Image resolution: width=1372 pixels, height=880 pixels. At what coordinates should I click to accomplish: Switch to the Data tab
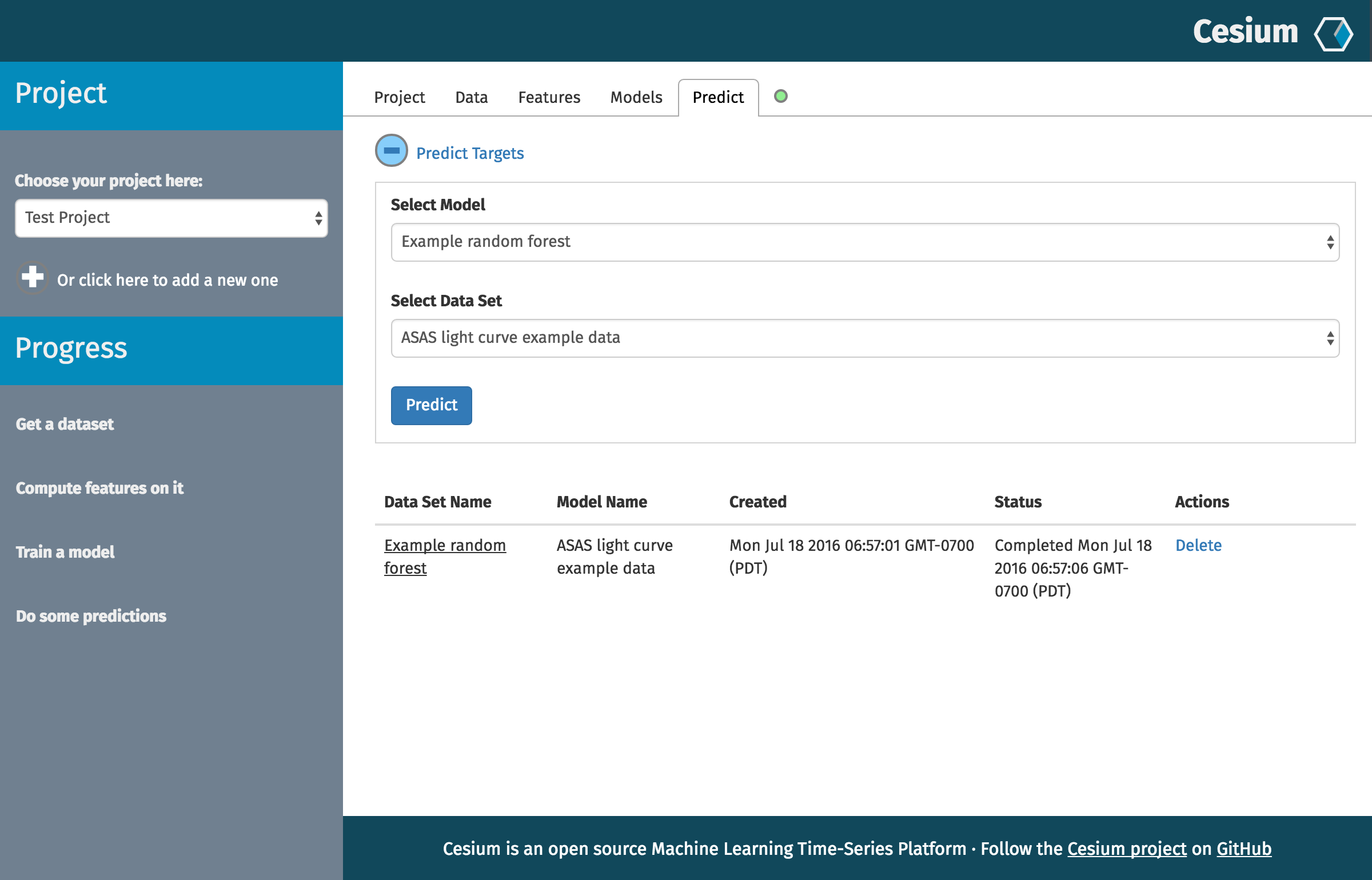(471, 97)
